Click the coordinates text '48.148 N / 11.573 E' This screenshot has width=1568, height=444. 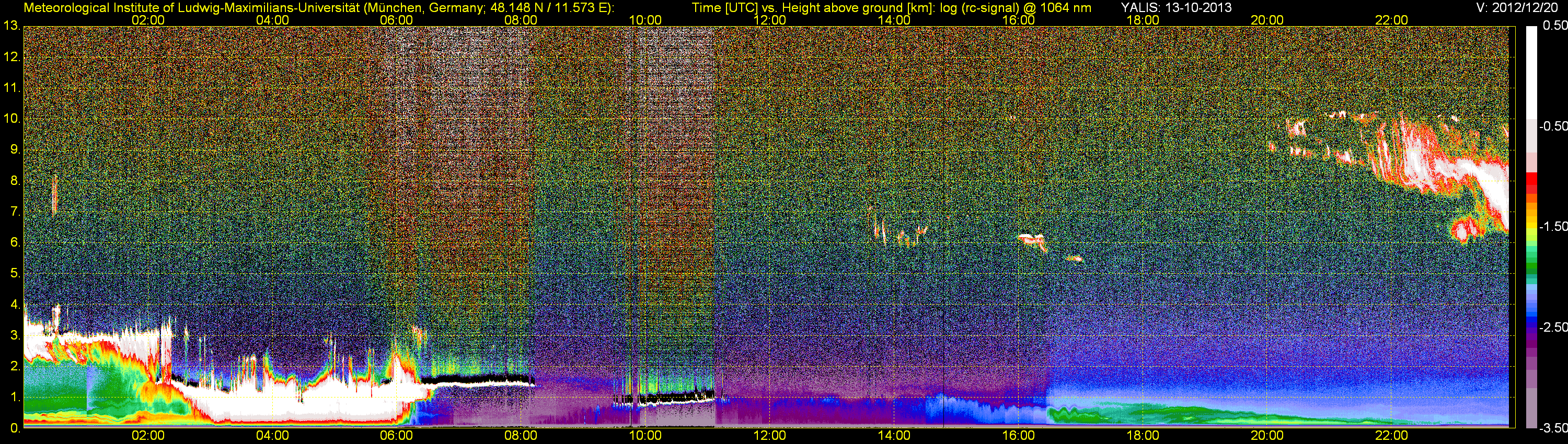pyautogui.click(x=547, y=8)
